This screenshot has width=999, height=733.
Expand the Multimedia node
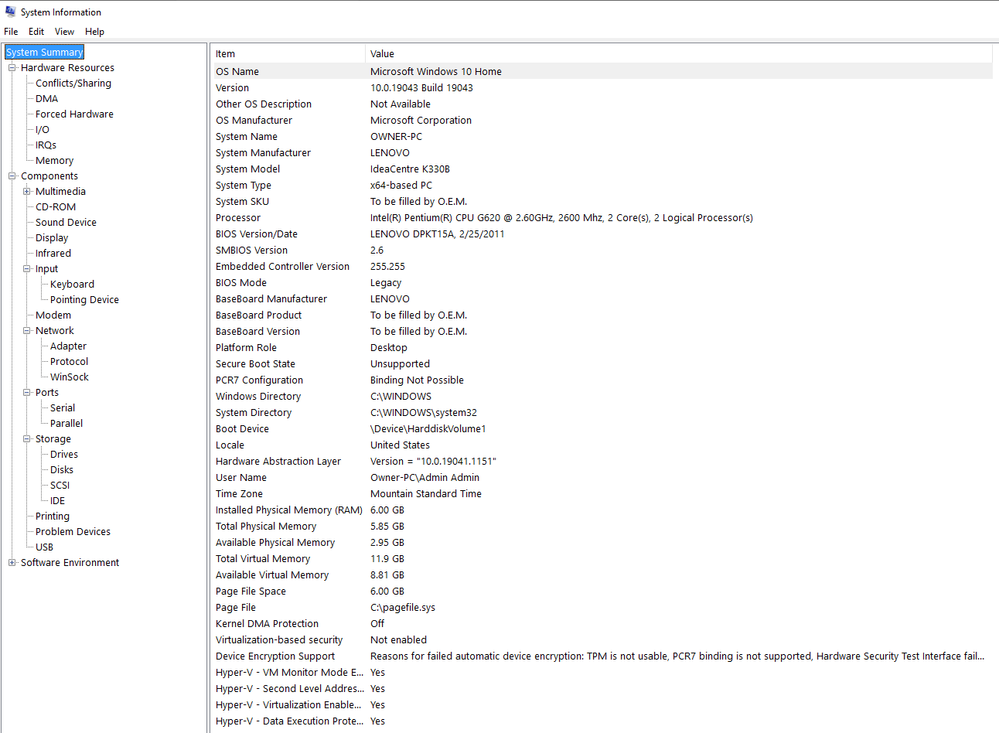(x=27, y=191)
